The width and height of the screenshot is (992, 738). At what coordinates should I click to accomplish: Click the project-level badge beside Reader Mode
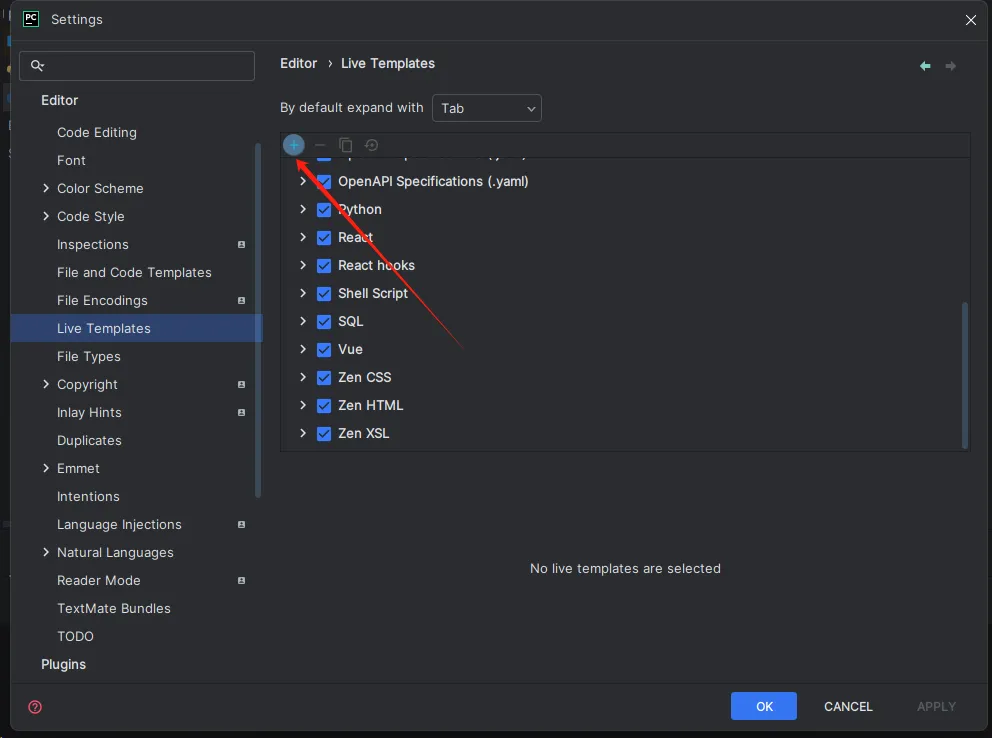coord(241,581)
